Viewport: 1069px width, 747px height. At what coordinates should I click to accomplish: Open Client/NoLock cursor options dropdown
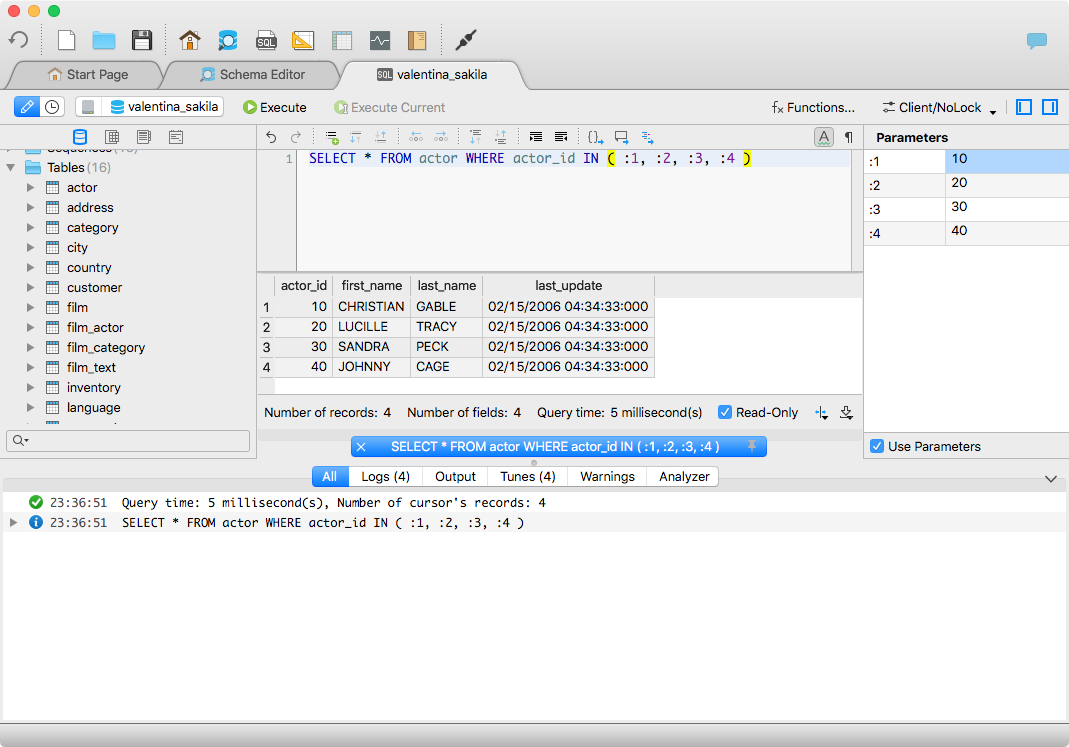pyautogui.click(x=939, y=108)
